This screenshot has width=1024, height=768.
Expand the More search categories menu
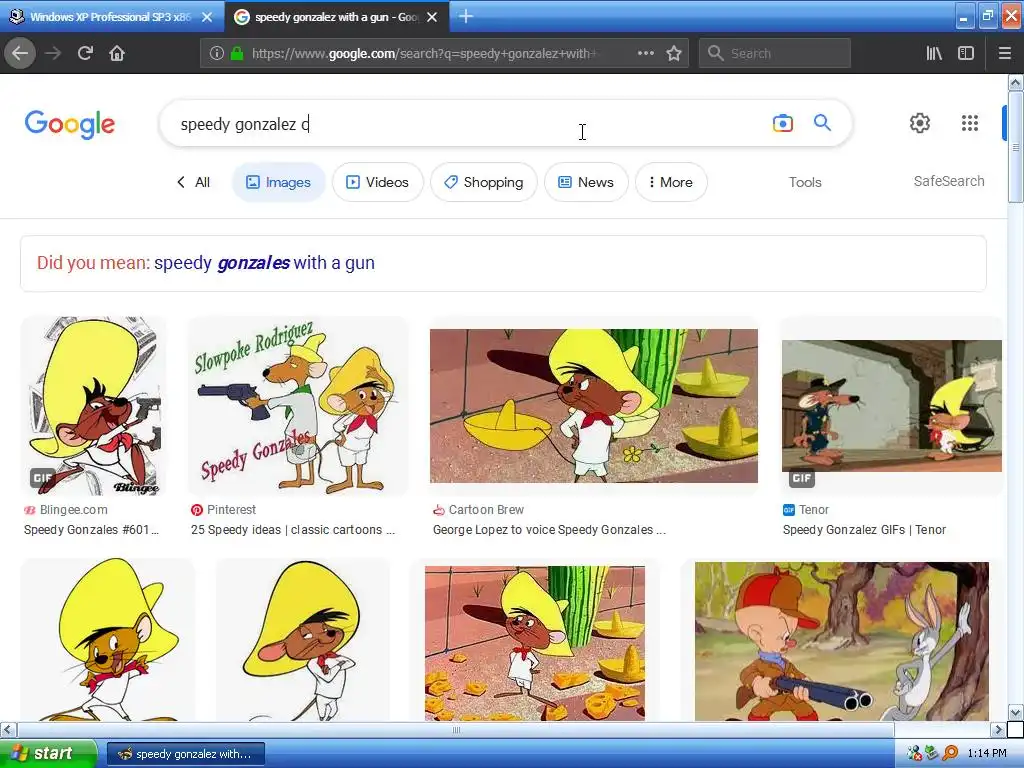[x=671, y=182]
